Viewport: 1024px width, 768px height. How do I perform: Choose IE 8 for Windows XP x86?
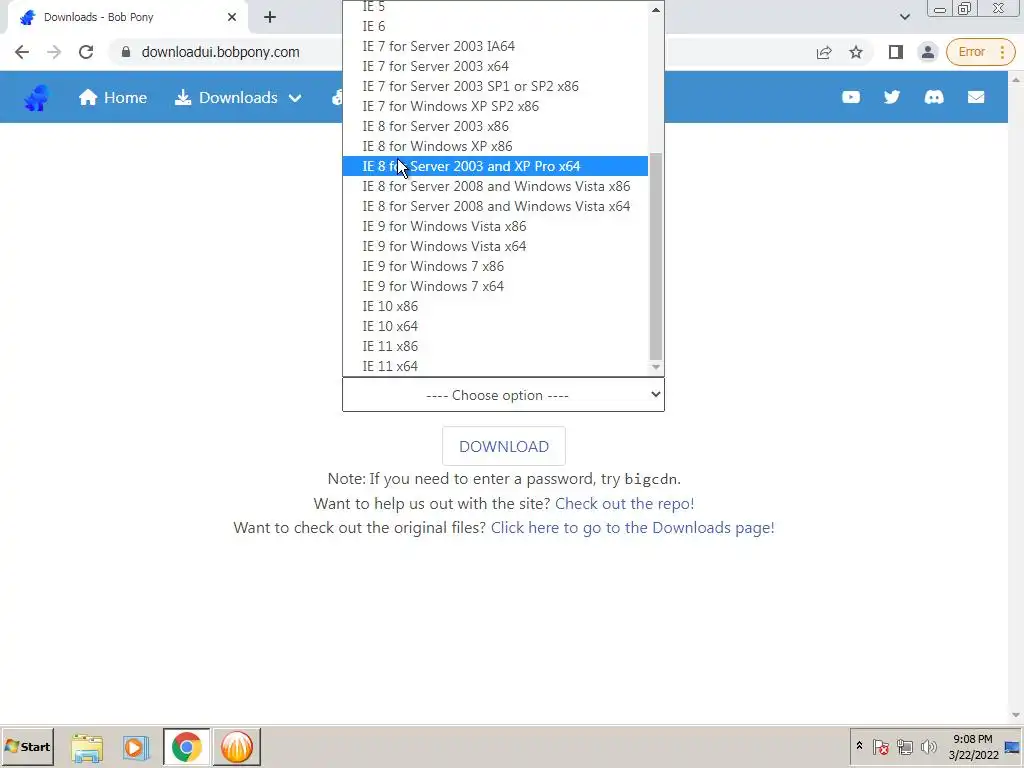495,146
